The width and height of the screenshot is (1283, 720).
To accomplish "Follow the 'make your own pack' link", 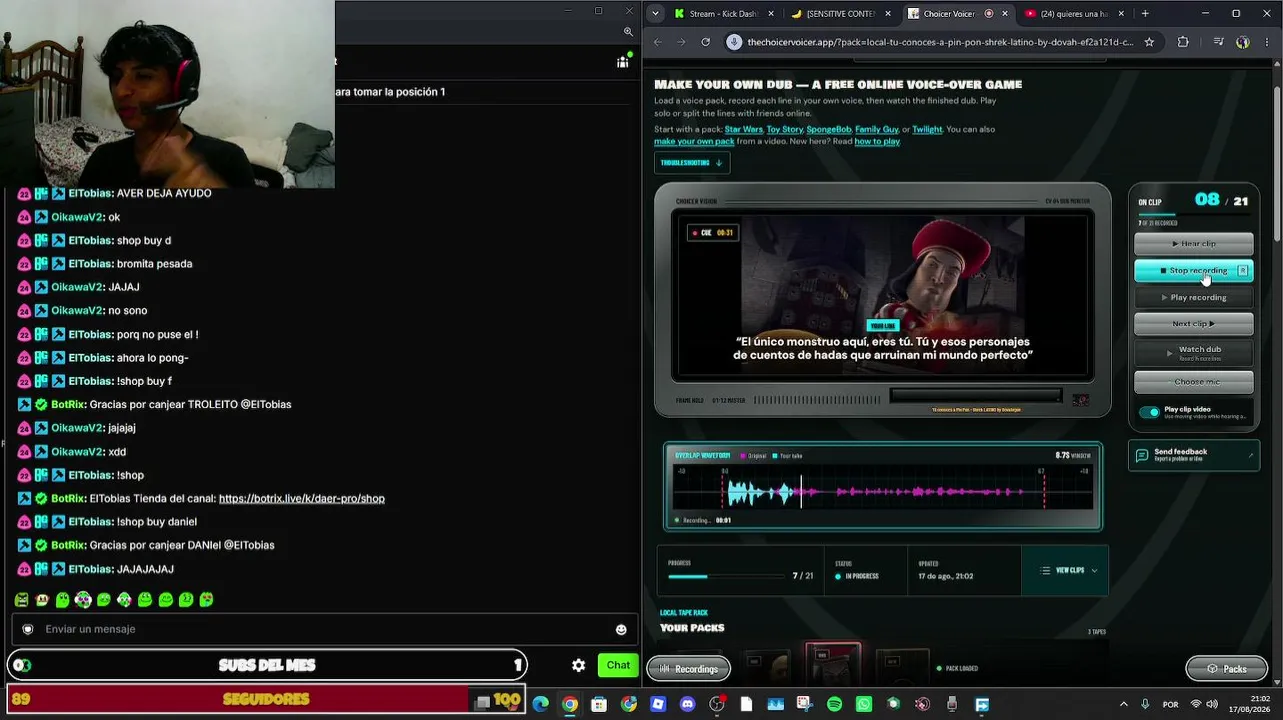I will pos(694,142).
